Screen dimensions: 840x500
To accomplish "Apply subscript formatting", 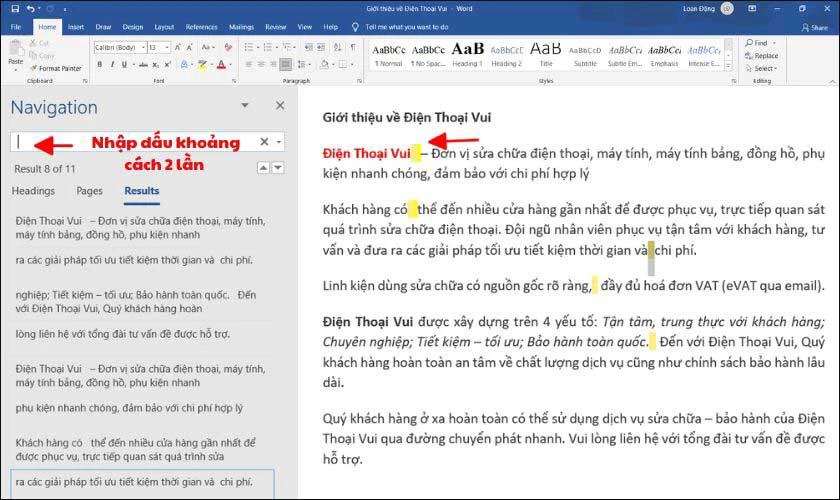I will (155, 64).
